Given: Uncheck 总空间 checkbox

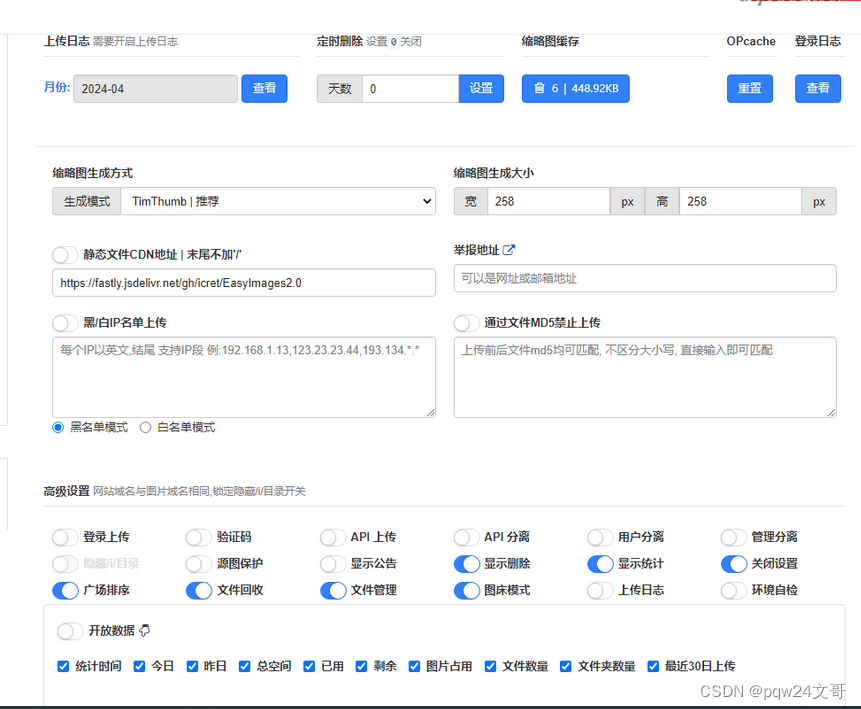Looking at the screenshot, I should coord(244,666).
